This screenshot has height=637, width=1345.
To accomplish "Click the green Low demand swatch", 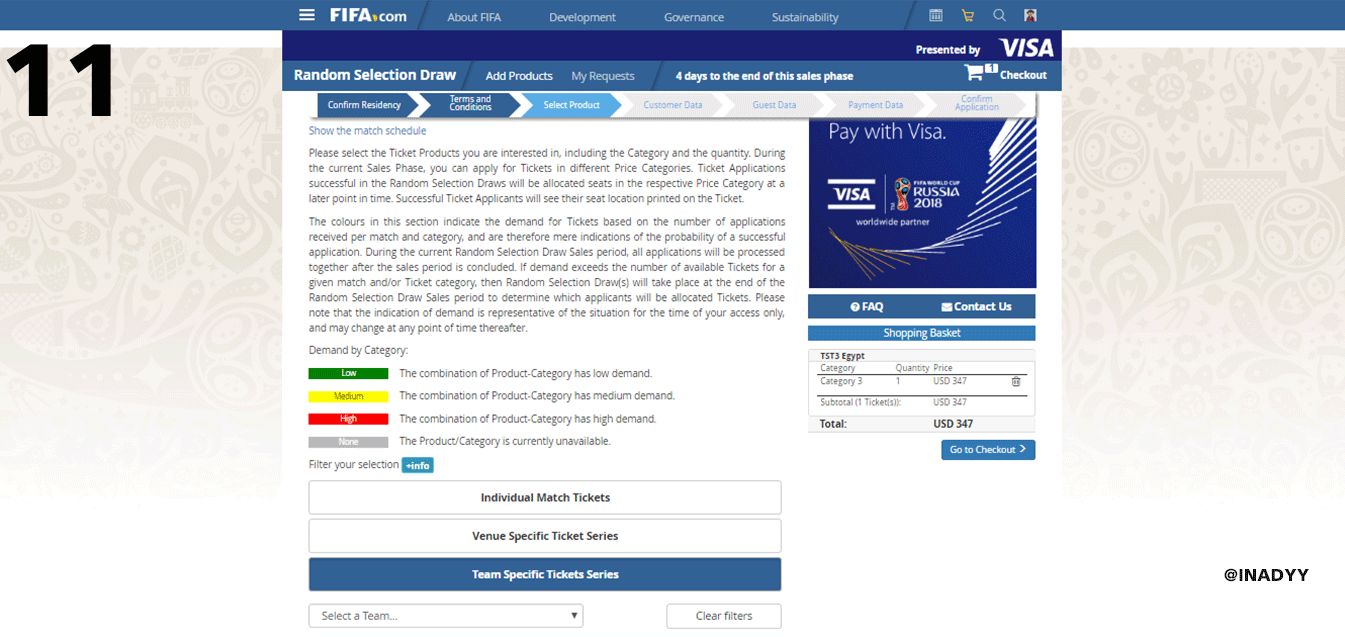I will pos(348,373).
